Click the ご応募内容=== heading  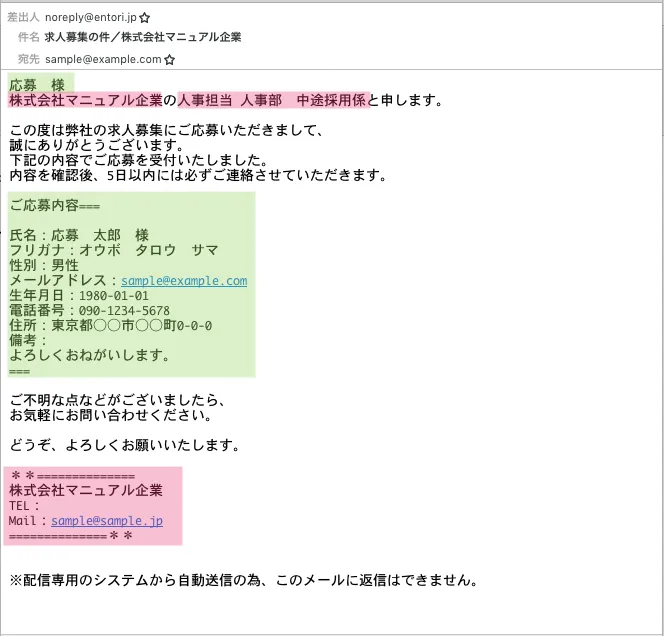(x=54, y=206)
